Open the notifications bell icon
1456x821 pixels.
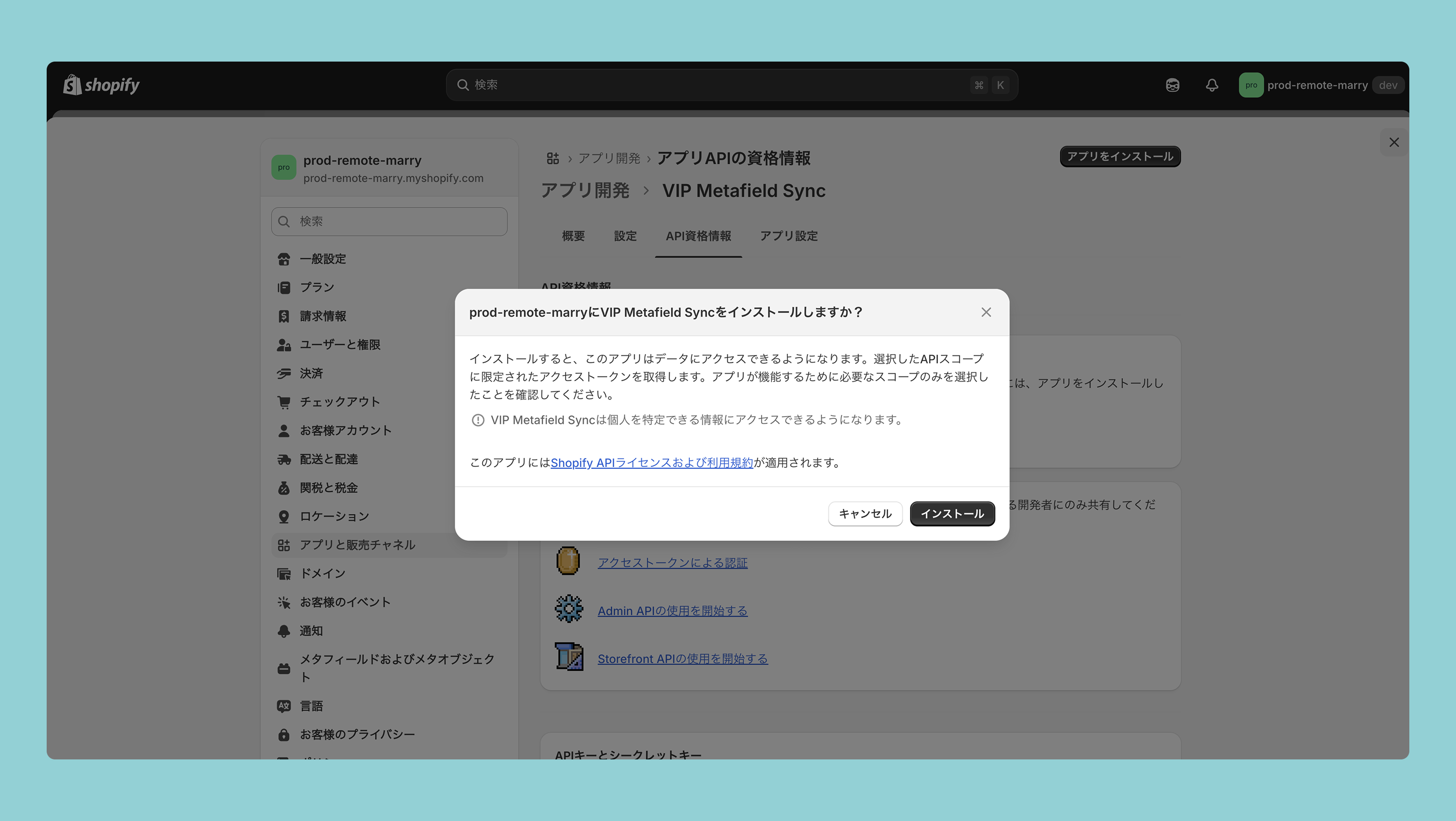coord(1211,85)
